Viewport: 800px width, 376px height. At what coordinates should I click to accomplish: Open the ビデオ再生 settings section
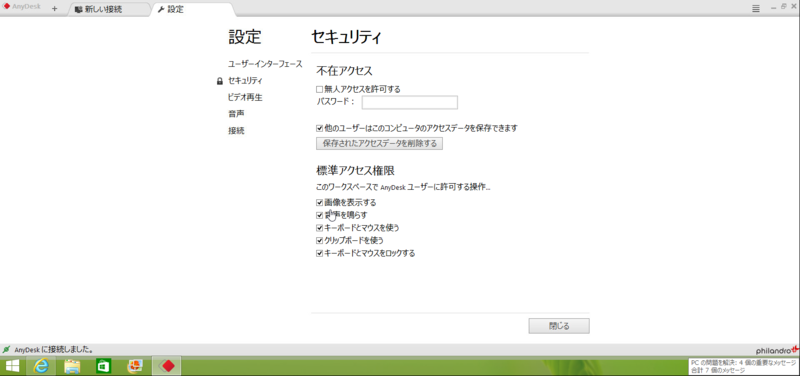[245, 97]
